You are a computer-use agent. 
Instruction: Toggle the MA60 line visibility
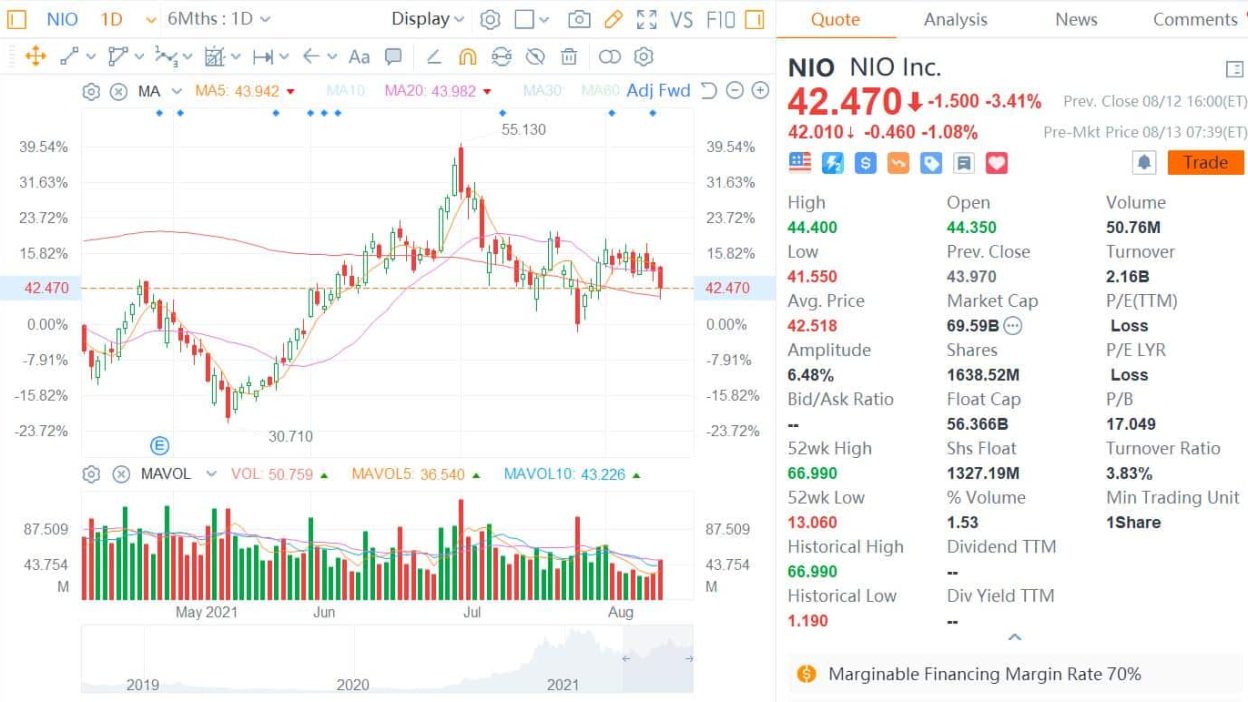(x=600, y=91)
